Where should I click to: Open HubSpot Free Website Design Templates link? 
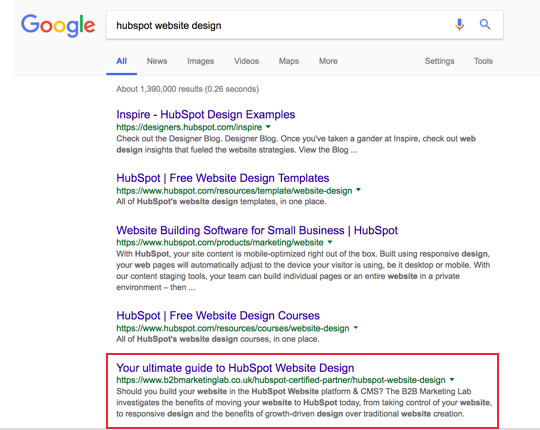point(222,178)
